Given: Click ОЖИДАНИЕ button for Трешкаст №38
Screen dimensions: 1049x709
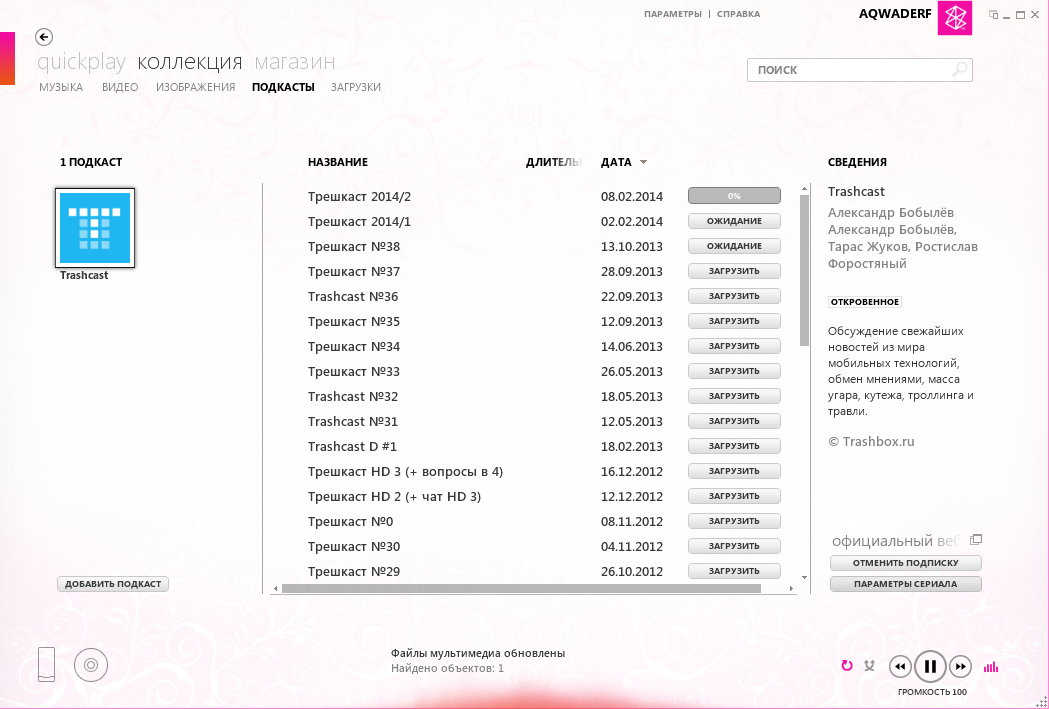Looking at the screenshot, I should 735,246.
